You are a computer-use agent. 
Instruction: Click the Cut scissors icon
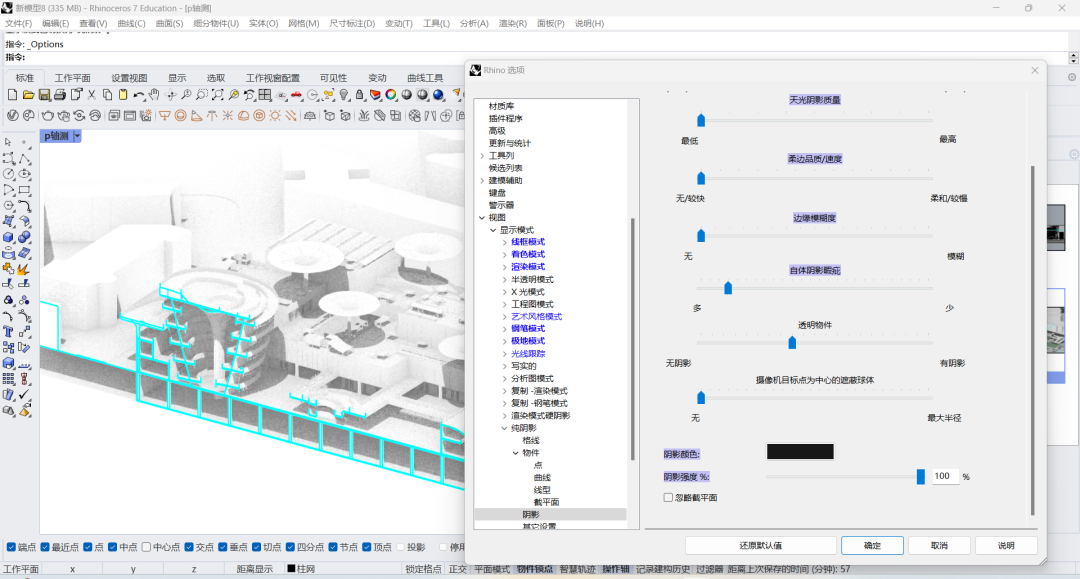tap(91, 94)
